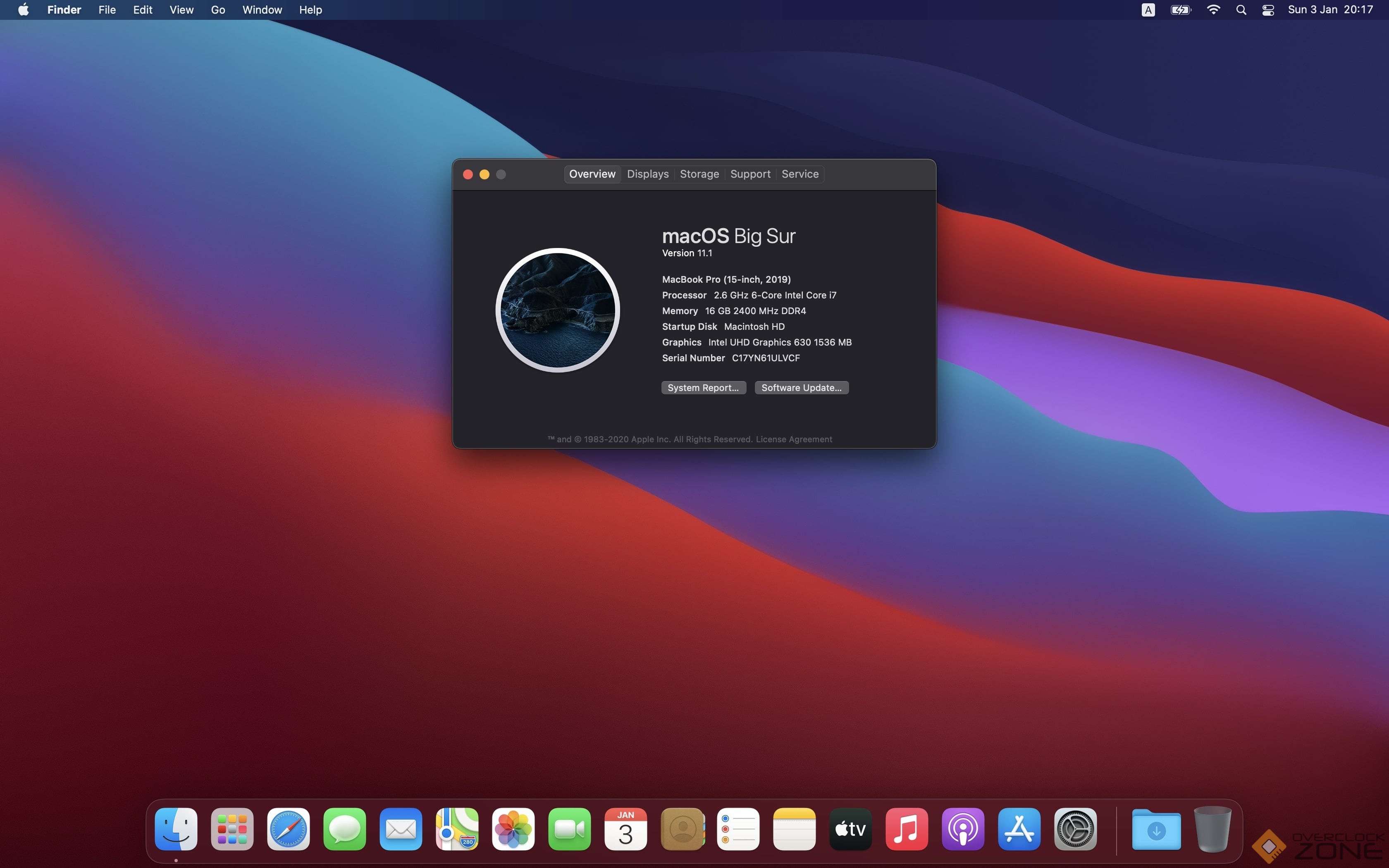Switch to the Displays tab
Screen dimensions: 1389x868
click(647, 174)
